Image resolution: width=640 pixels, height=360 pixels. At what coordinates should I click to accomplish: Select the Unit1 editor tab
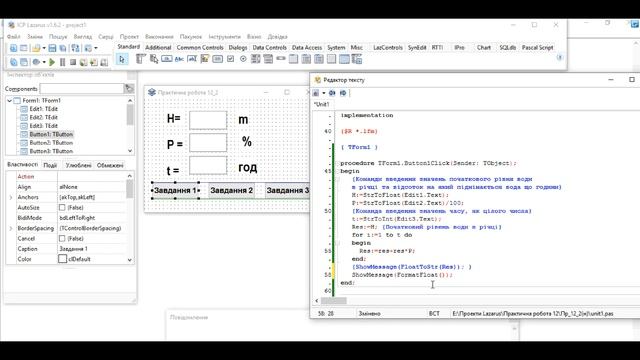click(322, 104)
